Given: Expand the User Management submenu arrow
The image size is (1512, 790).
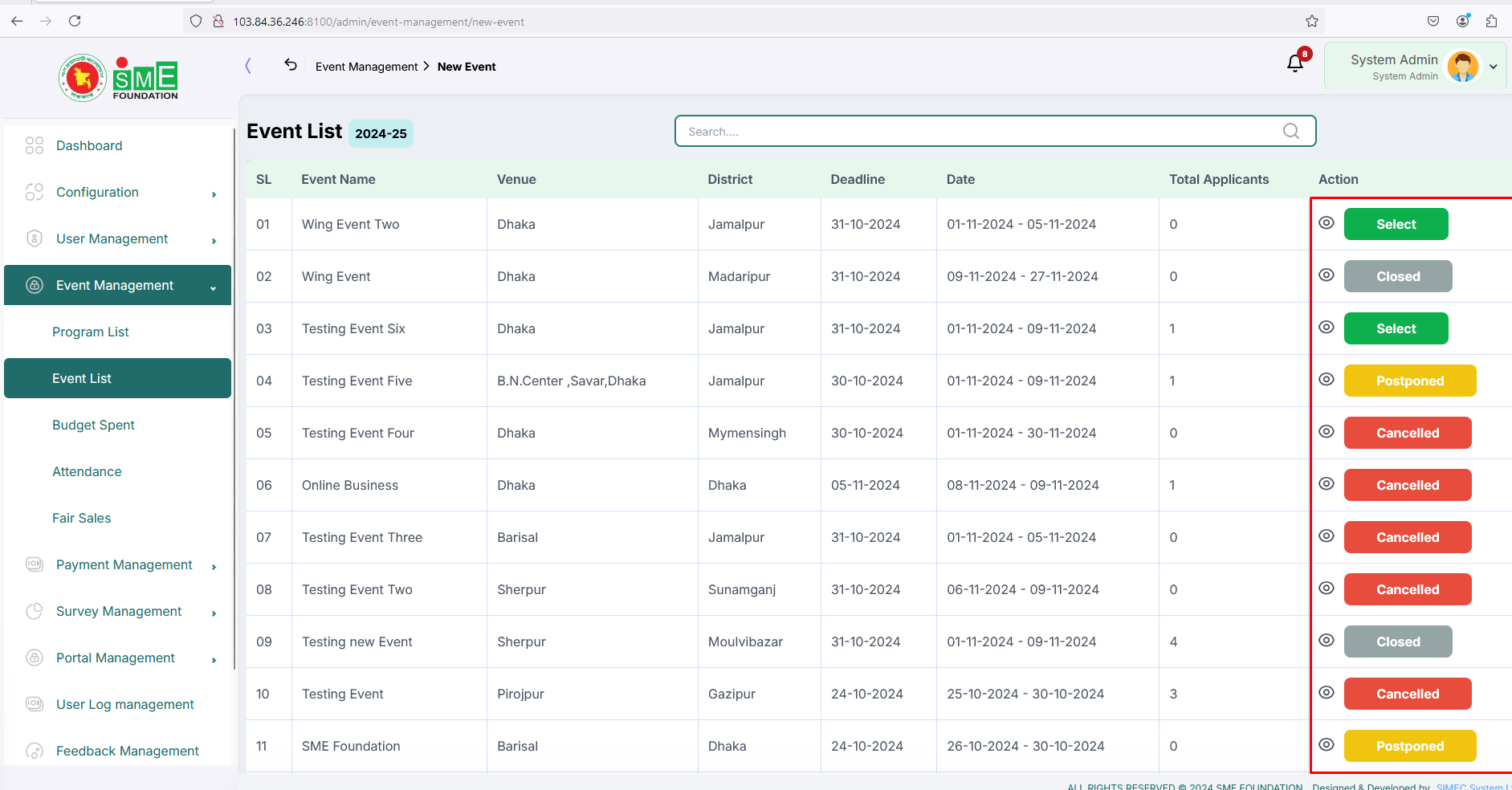Looking at the screenshot, I should click(214, 241).
